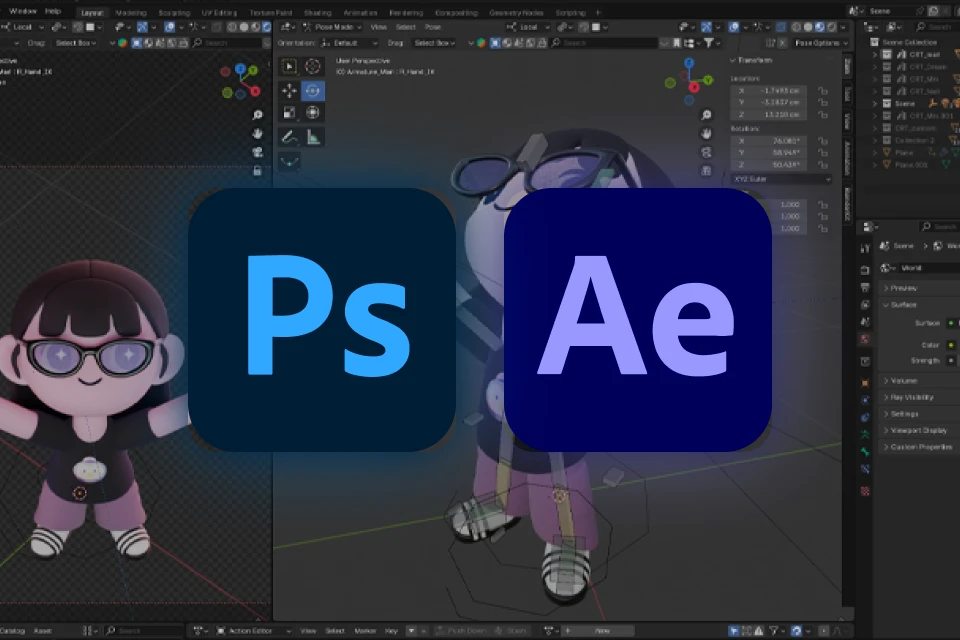Viewport: 960px width, 640px height.
Task: Click the warning triangle icon in Action Editor header
Action: pyautogui.click(x=759, y=630)
